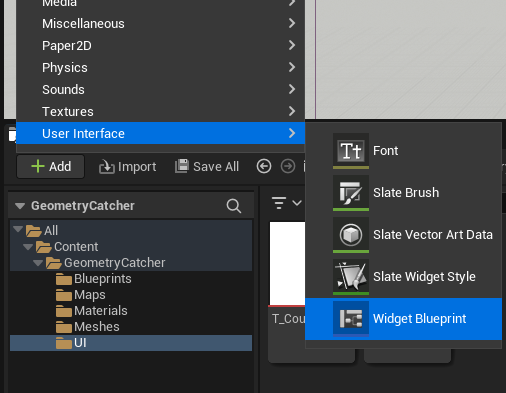Click the Add button
Viewport: 506px width, 393px height.
coord(51,166)
